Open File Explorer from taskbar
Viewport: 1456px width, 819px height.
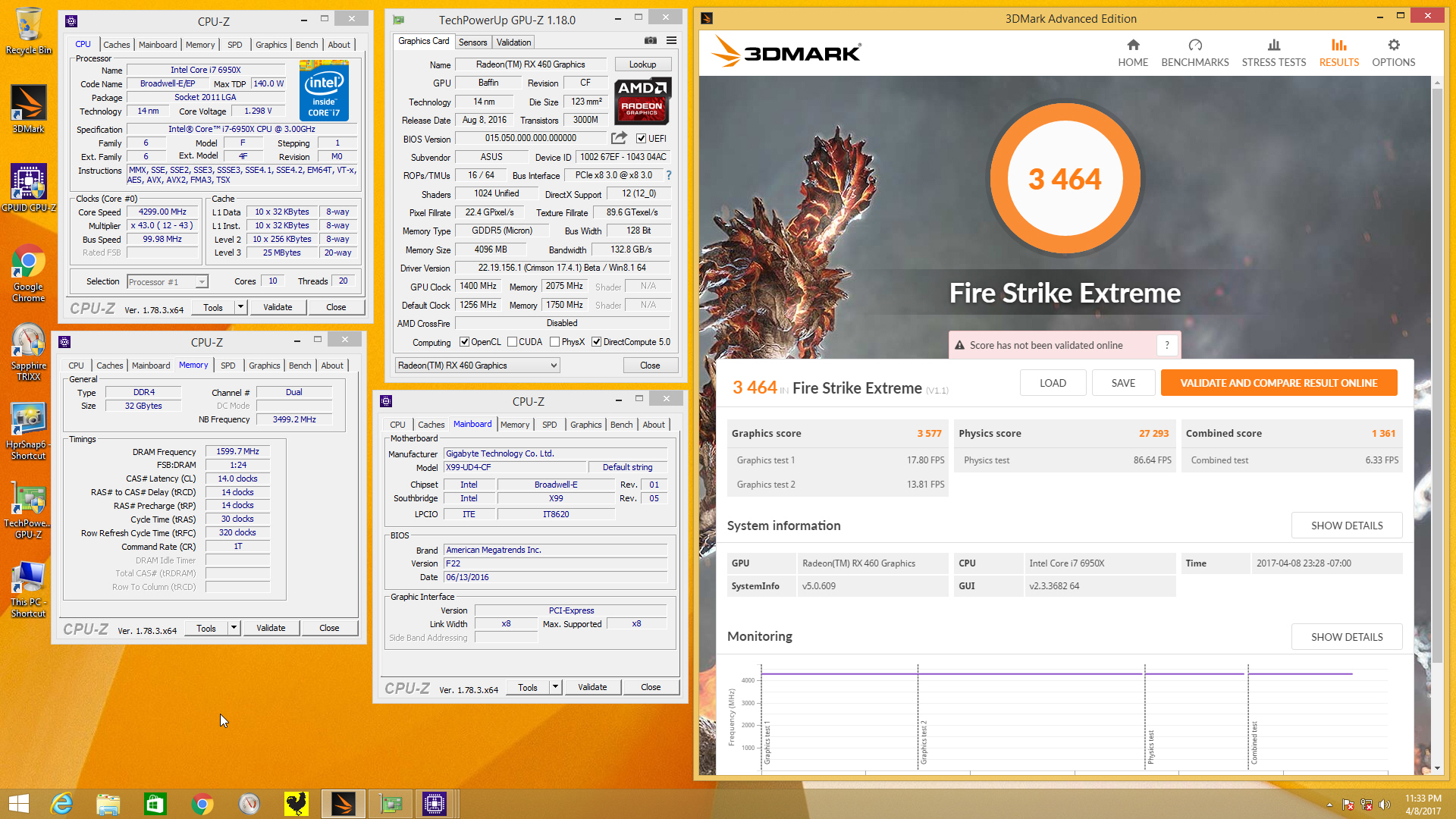tap(108, 804)
